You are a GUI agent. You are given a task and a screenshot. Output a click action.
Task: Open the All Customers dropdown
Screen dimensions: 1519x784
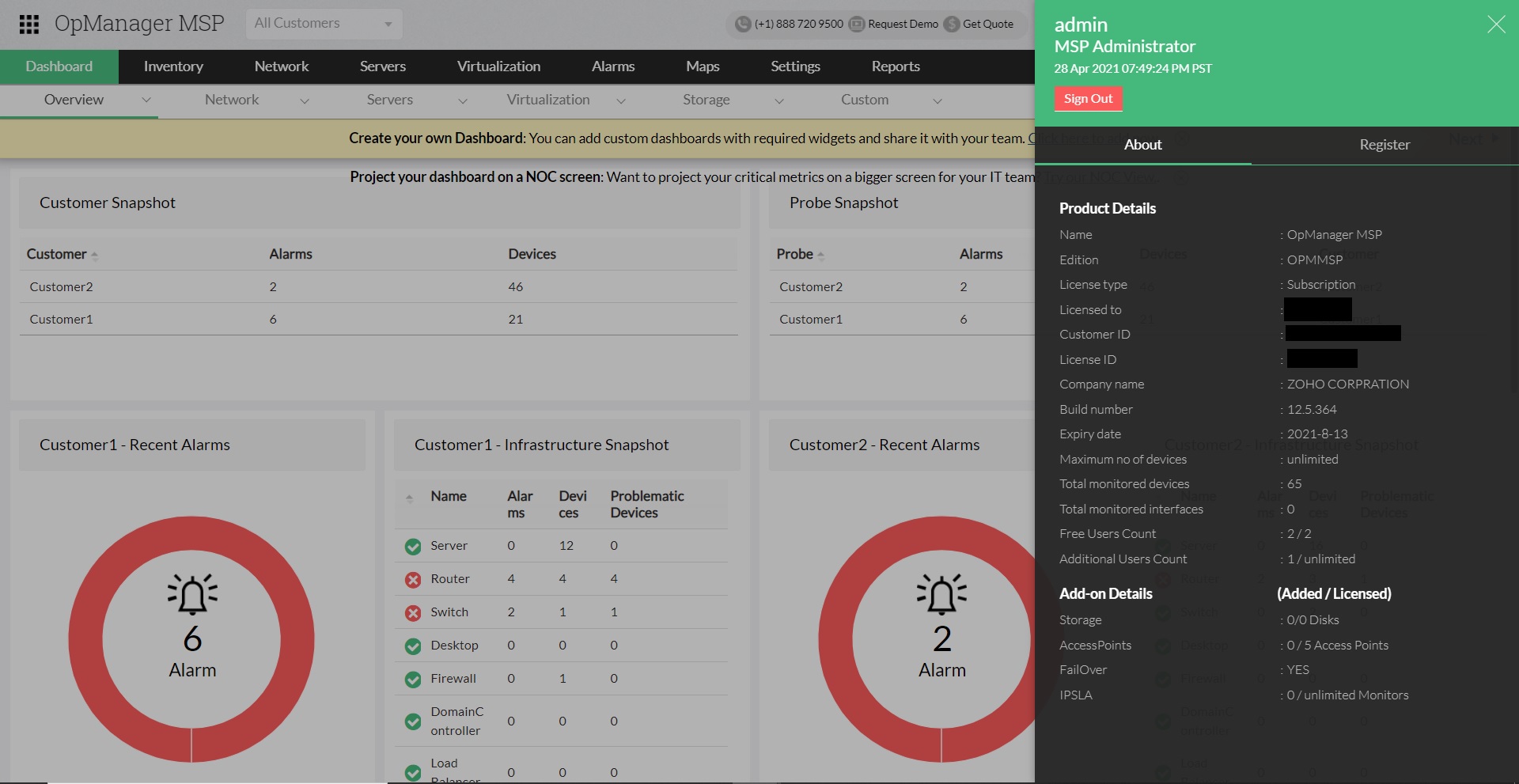(x=324, y=24)
